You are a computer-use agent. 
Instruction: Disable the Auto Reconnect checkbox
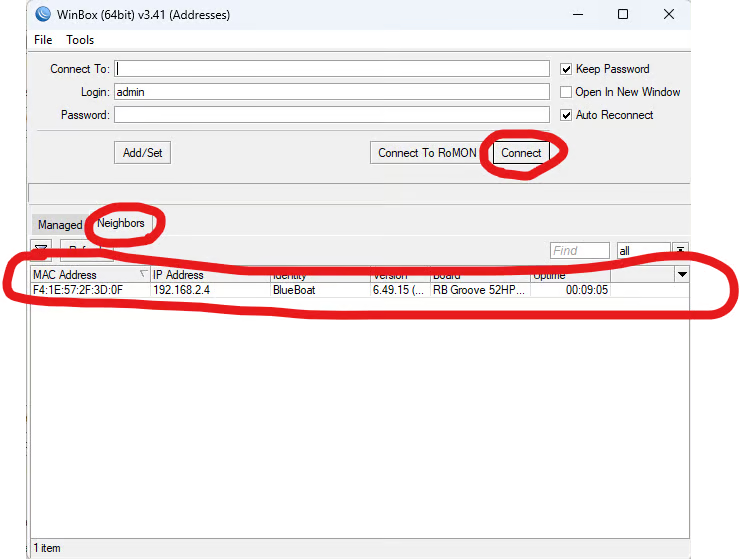click(566, 115)
